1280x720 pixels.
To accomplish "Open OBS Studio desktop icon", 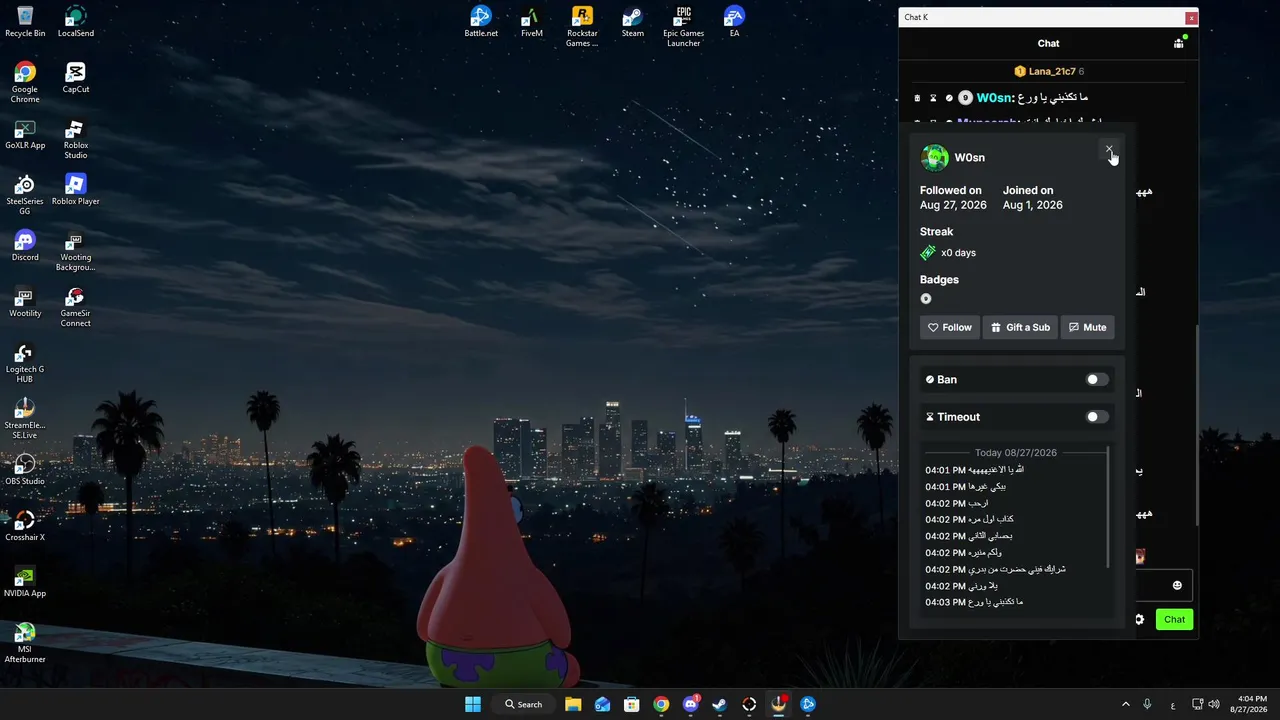I will (x=25, y=470).
